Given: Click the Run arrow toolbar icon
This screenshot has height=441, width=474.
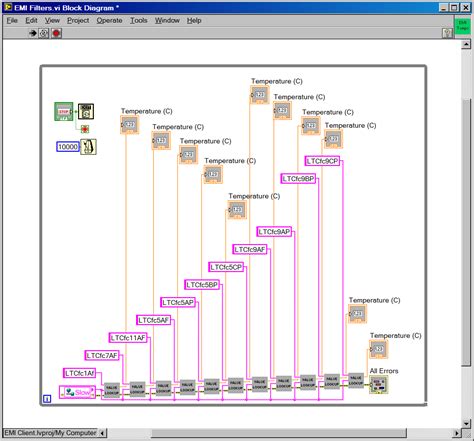Looking at the screenshot, I should point(33,33).
